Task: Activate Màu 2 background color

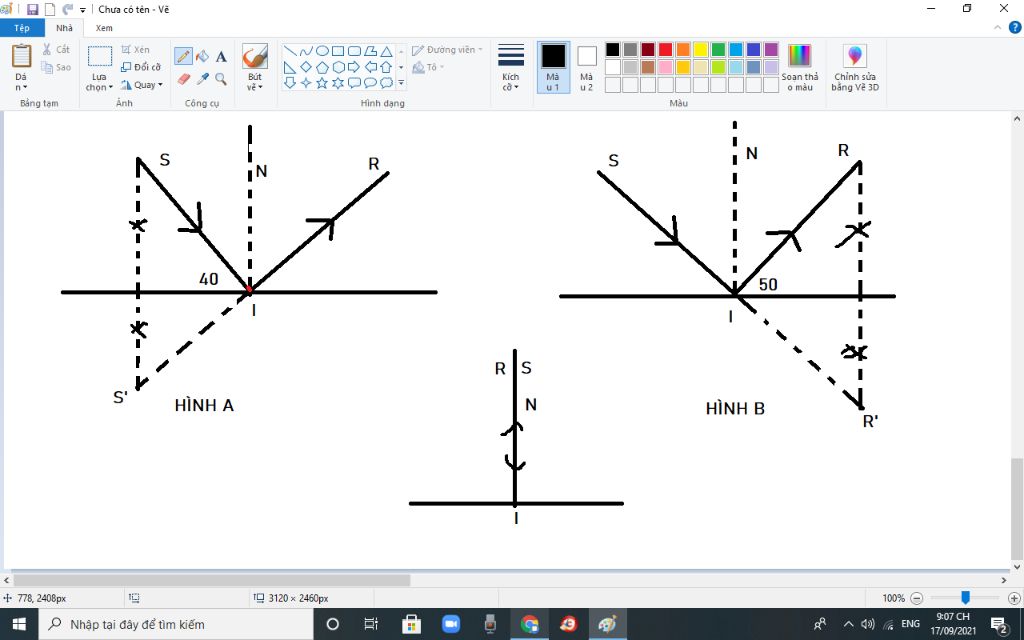Action: 586,67
